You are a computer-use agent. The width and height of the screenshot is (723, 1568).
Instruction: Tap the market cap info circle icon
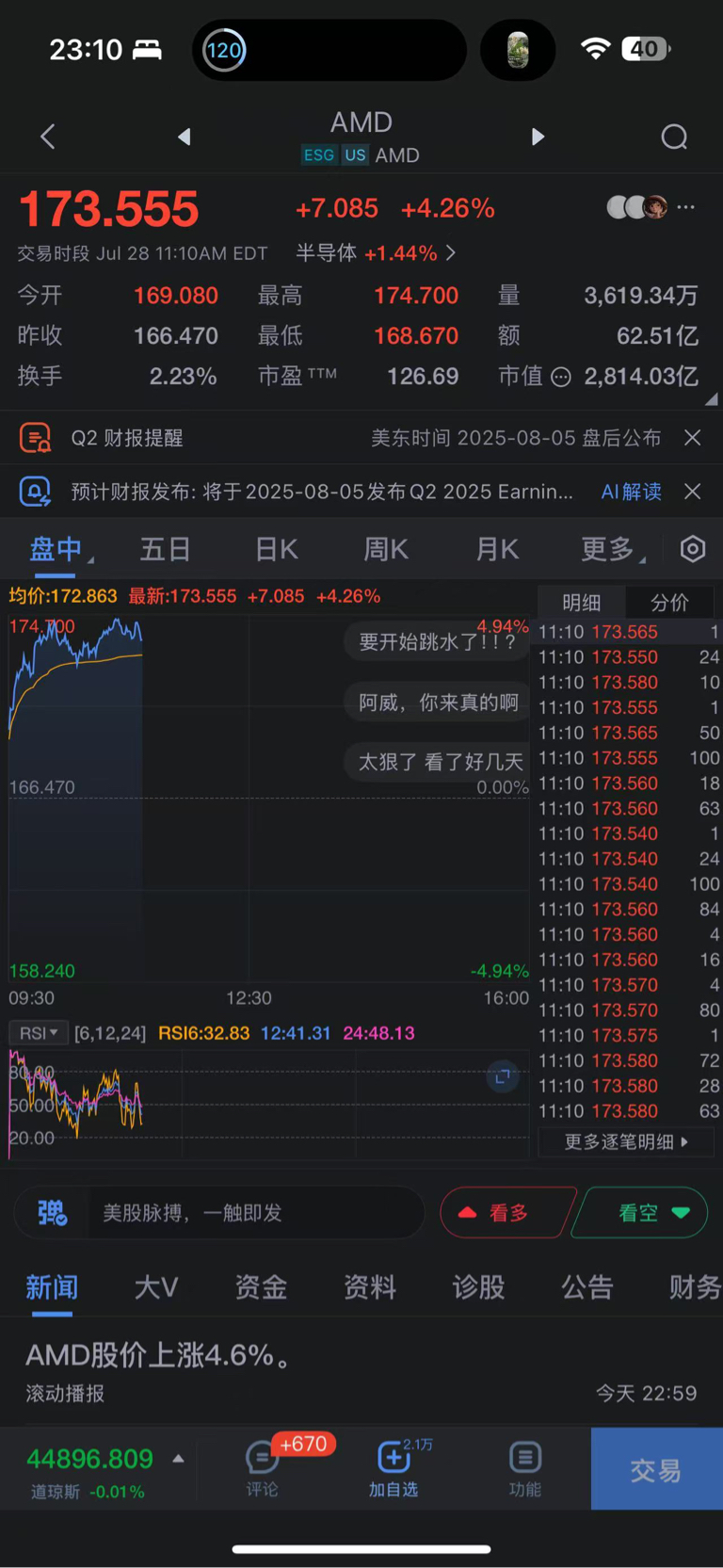(561, 378)
